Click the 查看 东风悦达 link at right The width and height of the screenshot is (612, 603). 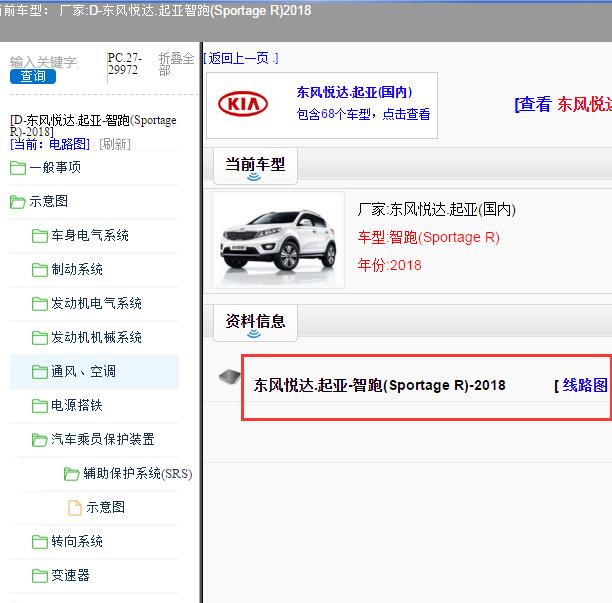pyautogui.click(x=563, y=104)
